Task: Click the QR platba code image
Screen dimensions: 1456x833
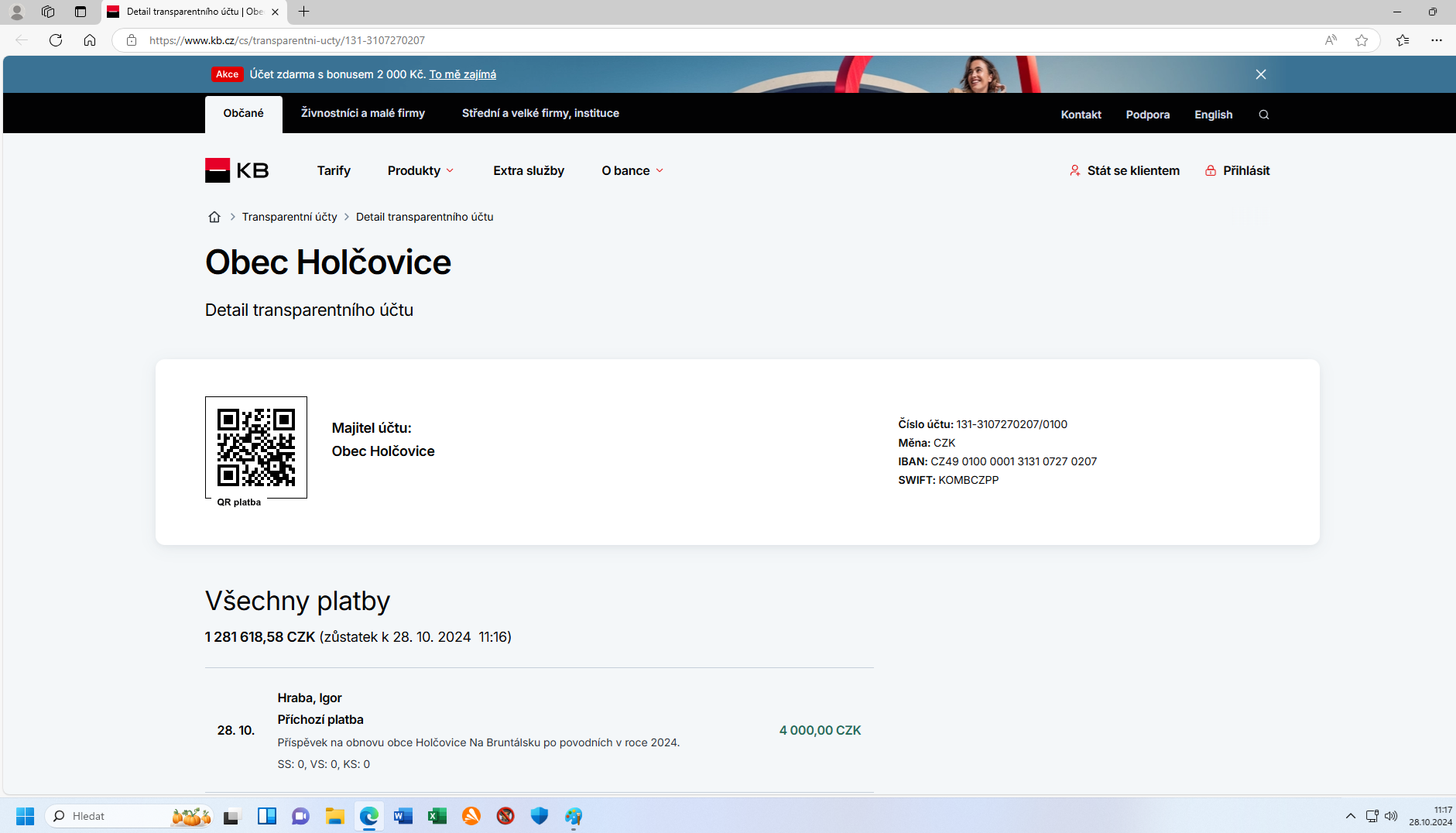Action: click(256, 447)
